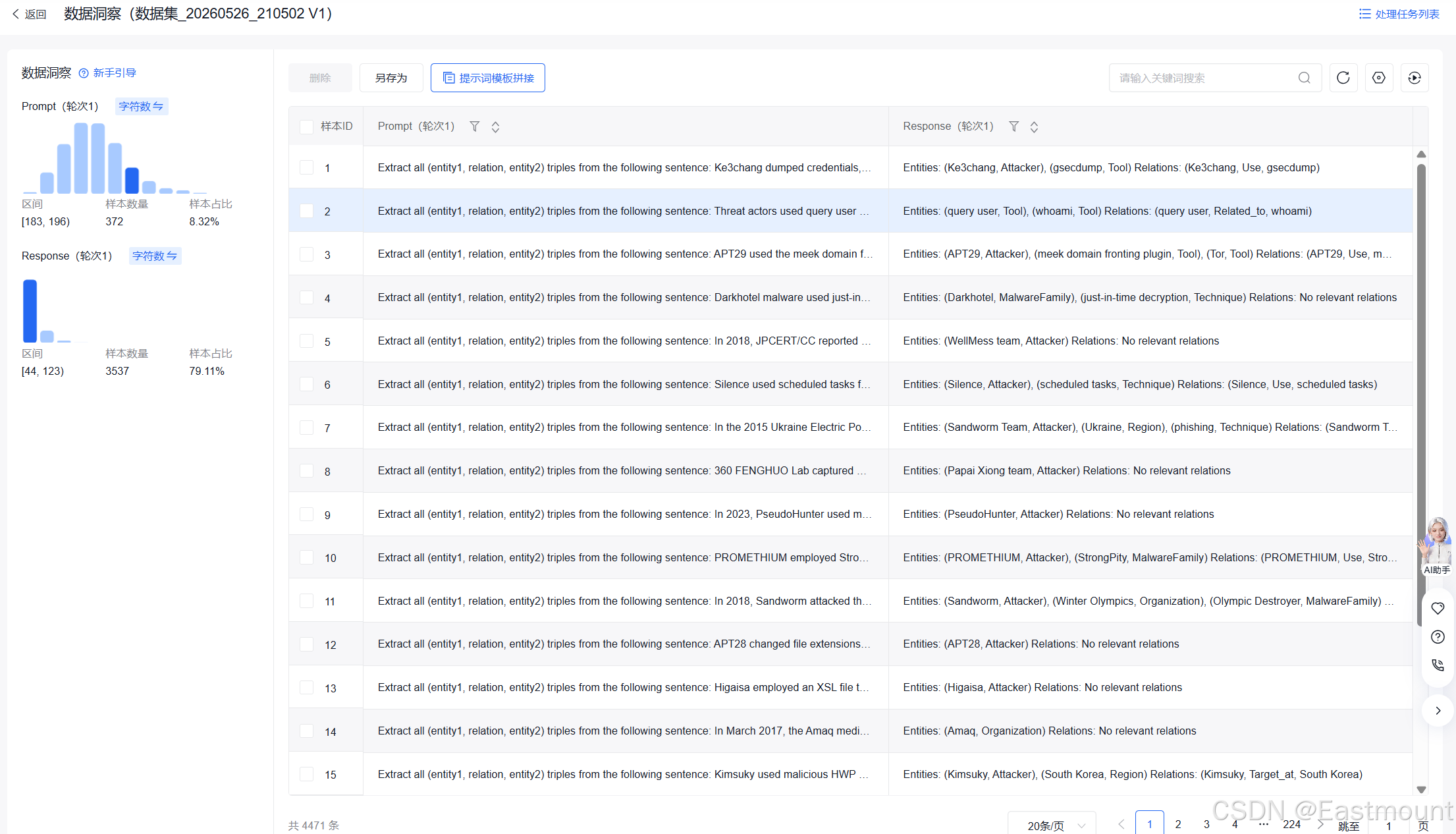Click the Kimsuky response cell in row 15
The height and width of the screenshot is (834, 1456).
point(1150,774)
